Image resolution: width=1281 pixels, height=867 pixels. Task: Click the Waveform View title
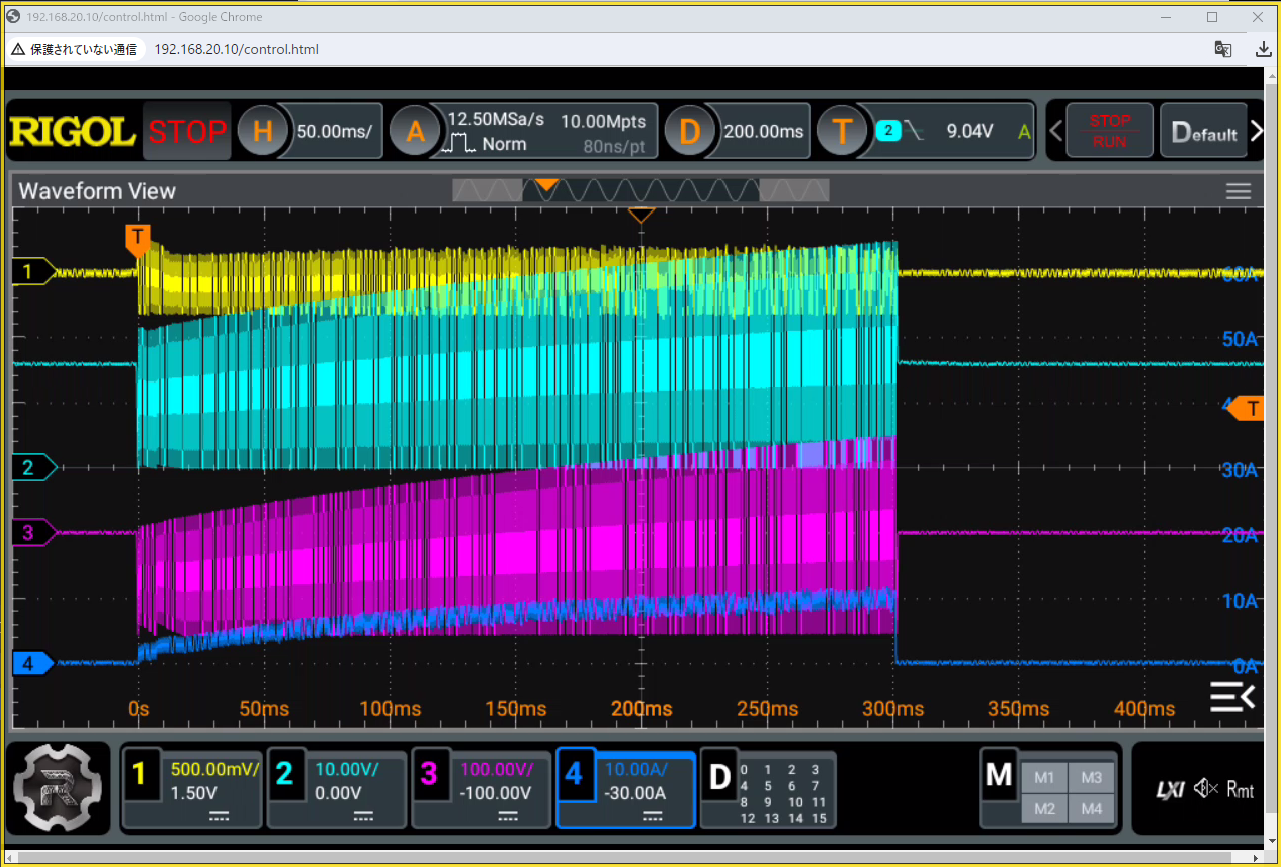tap(97, 191)
